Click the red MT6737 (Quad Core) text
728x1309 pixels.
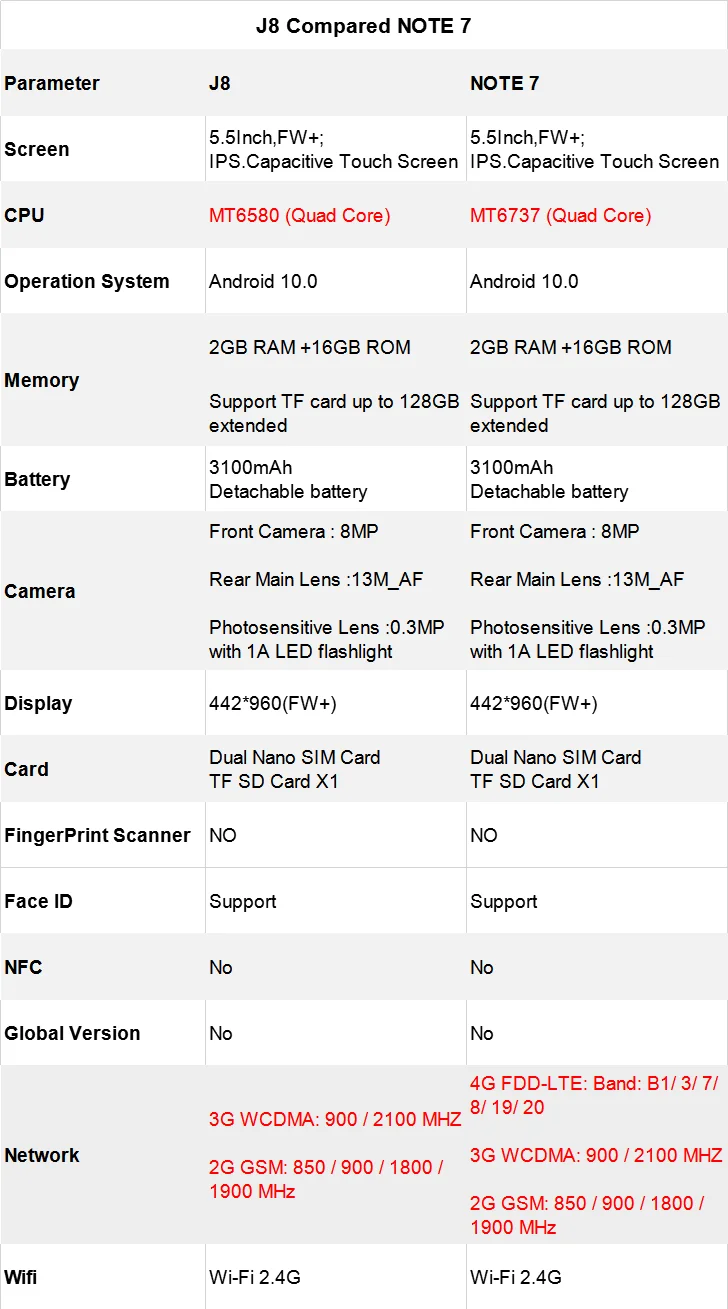tap(560, 215)
